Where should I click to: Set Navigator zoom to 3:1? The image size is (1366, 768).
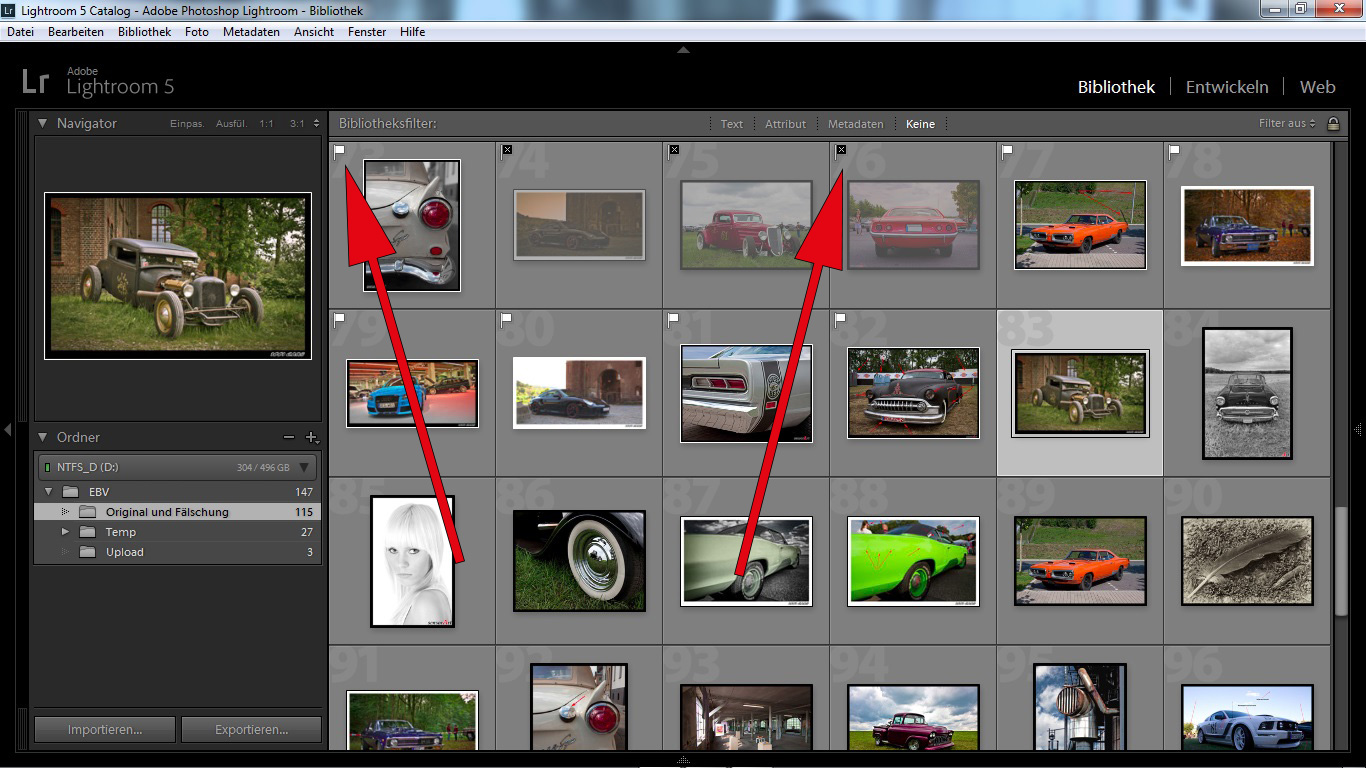pos(297,124)
